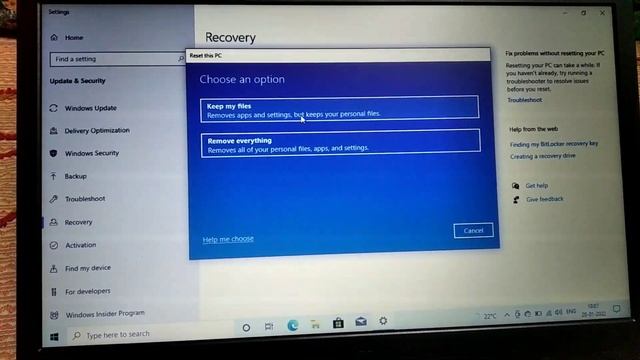The width and height of the screenshot is (640, 360).
Task: Click the Windows Update refresh icon
Action: [x=53, y=108]
